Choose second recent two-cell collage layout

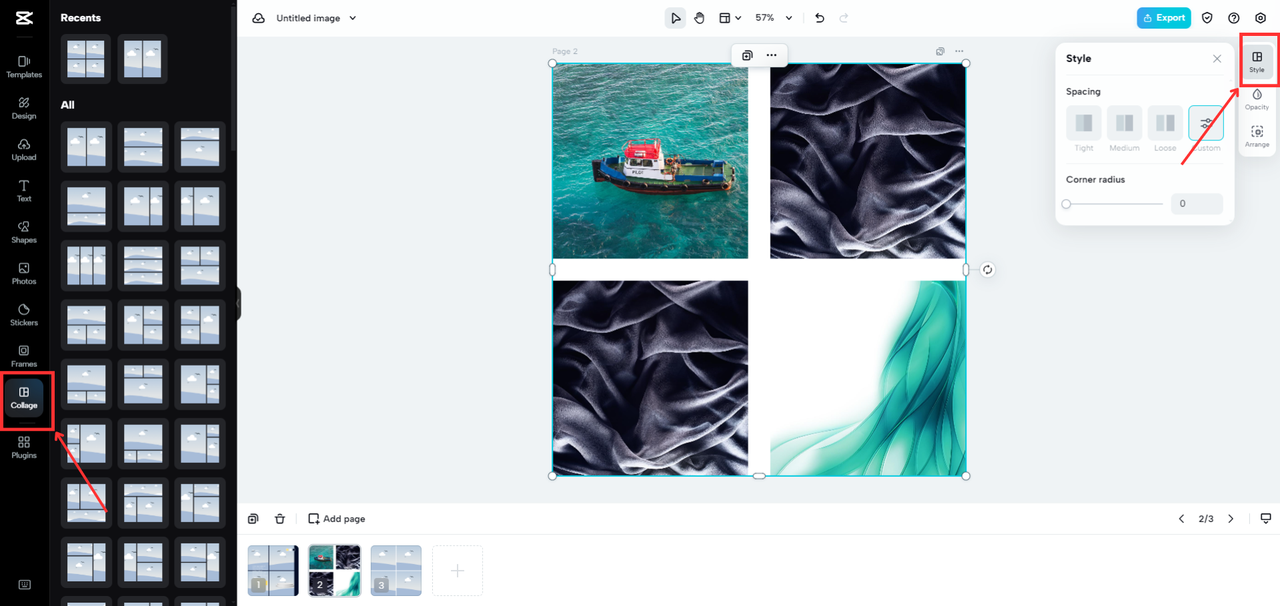pyautogui.click(x=143, y=59)
